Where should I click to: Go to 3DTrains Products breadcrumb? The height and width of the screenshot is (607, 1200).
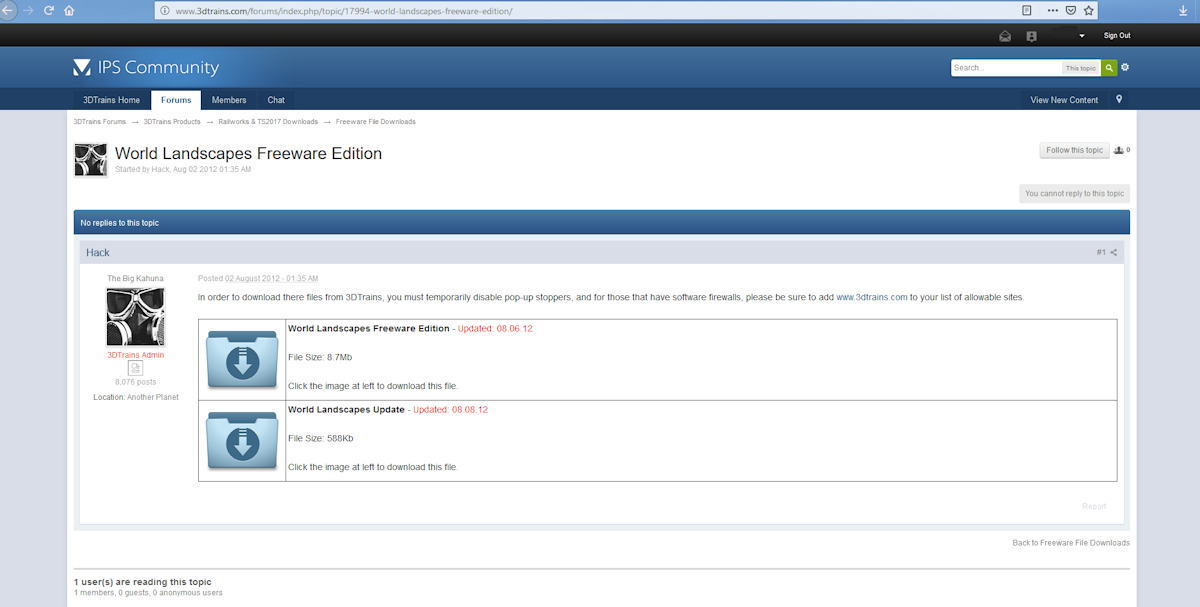coord(172,122)
